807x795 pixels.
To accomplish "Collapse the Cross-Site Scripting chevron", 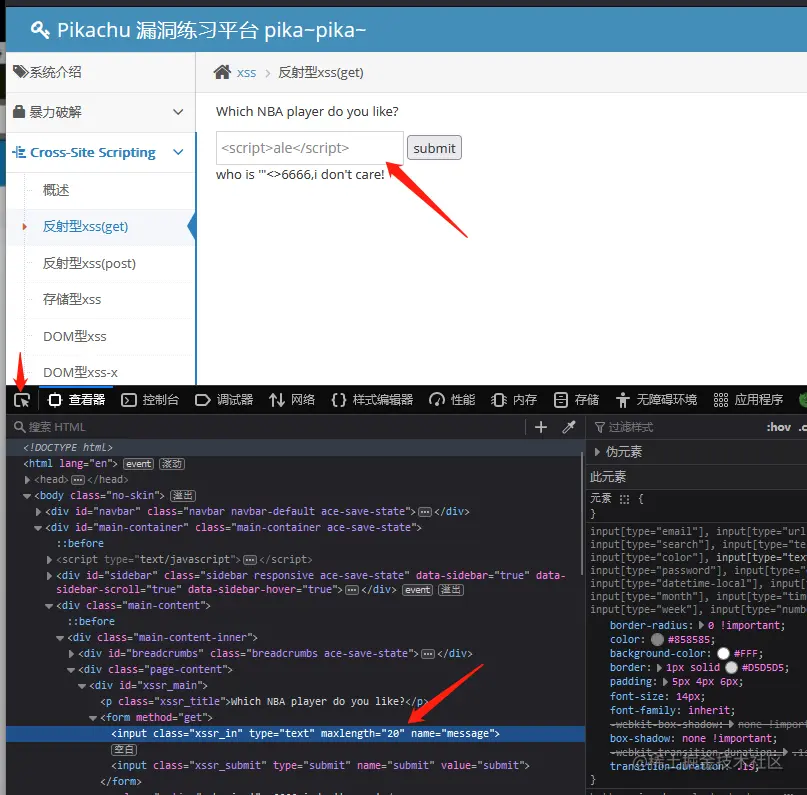I will [x=178, y=152].
